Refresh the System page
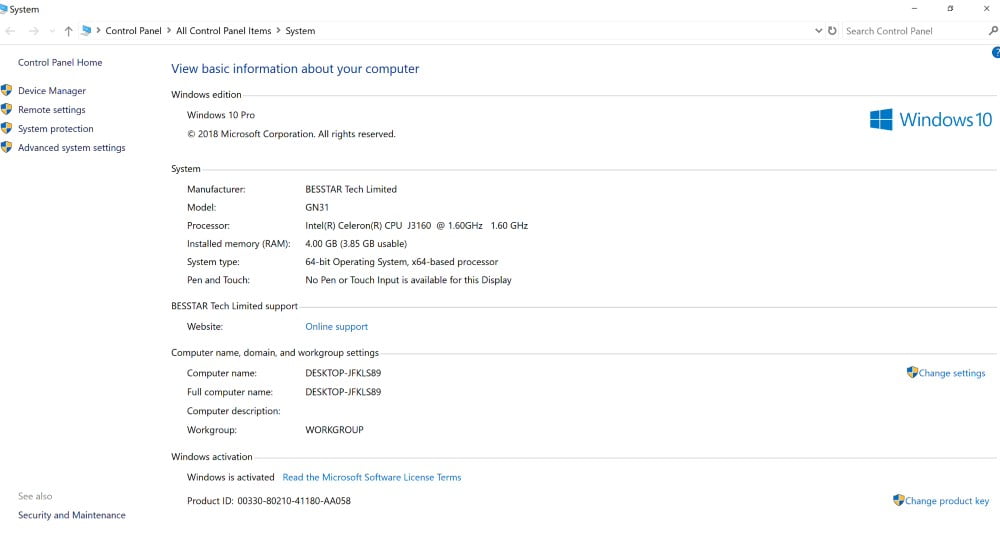This screenshot has width=1000, height=535. (x=832, y=31)
